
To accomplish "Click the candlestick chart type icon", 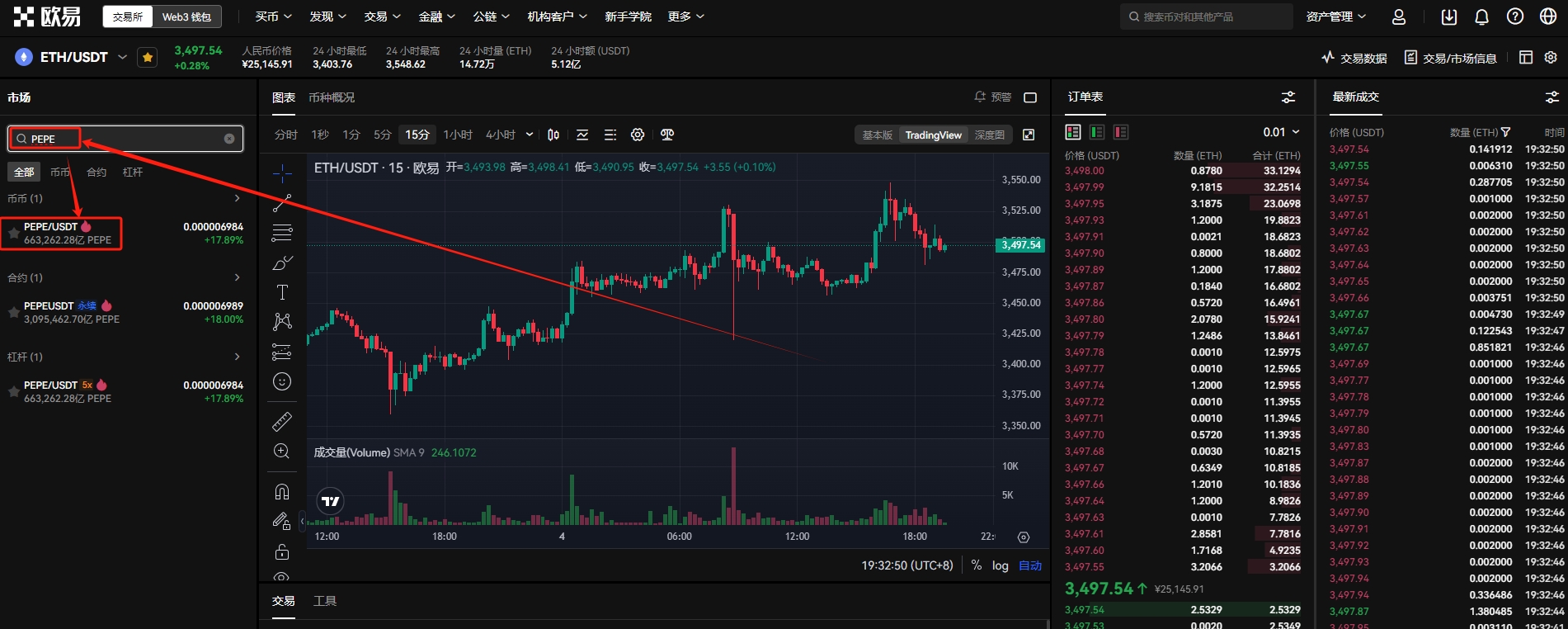I will (x=553, y=135).
